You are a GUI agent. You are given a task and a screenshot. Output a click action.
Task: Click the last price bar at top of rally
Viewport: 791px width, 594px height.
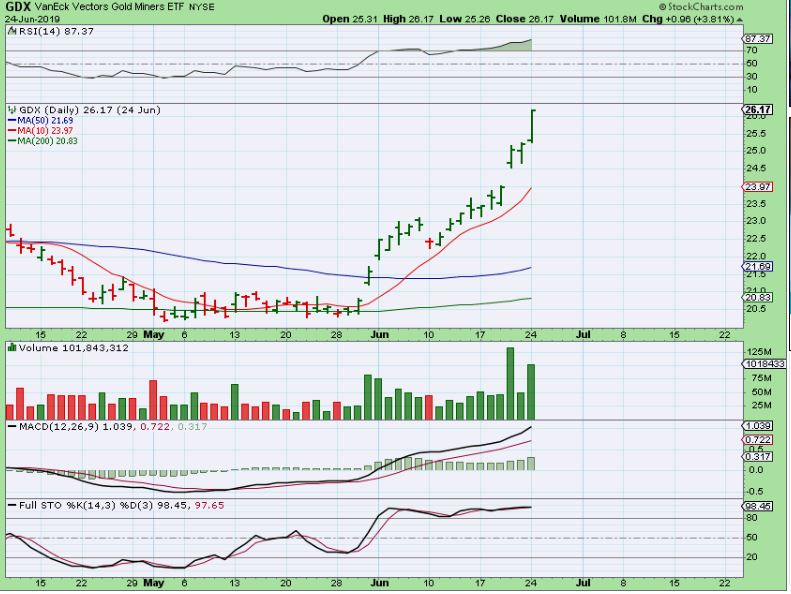coord(532,126)
